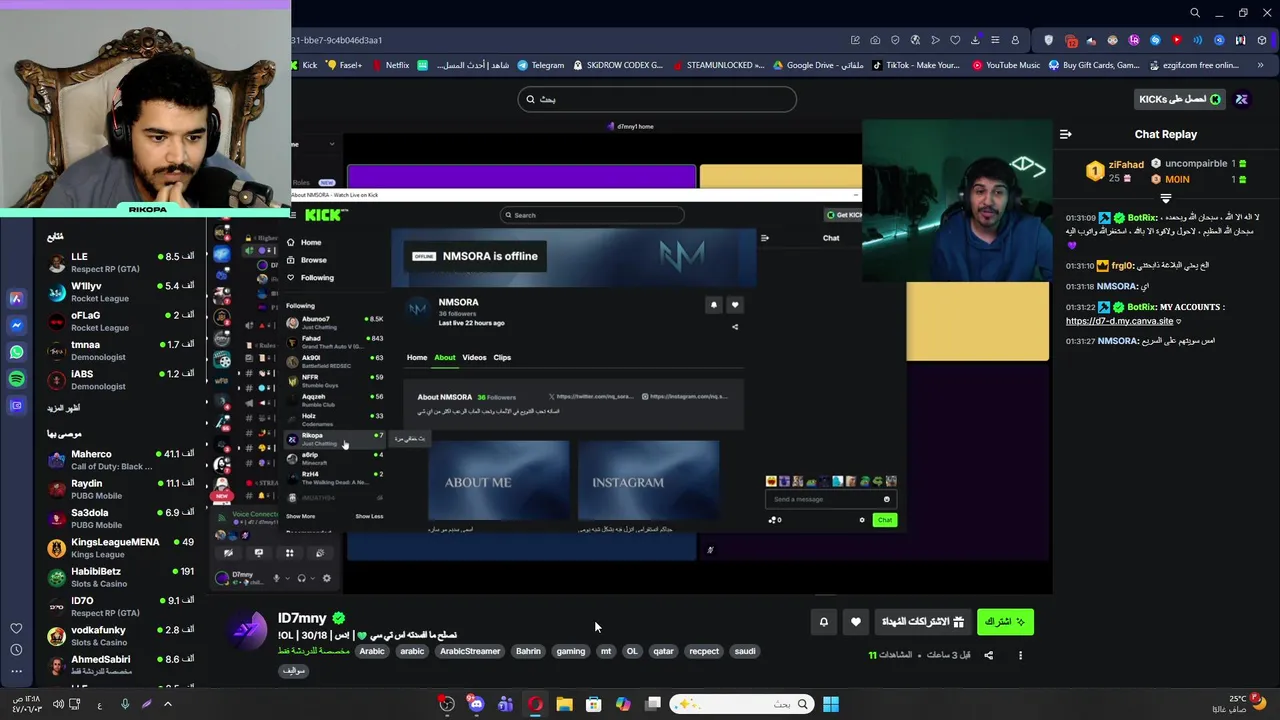Click gift subscriptions button
This screenshot has height=720, width=1280.
point(922,622)
